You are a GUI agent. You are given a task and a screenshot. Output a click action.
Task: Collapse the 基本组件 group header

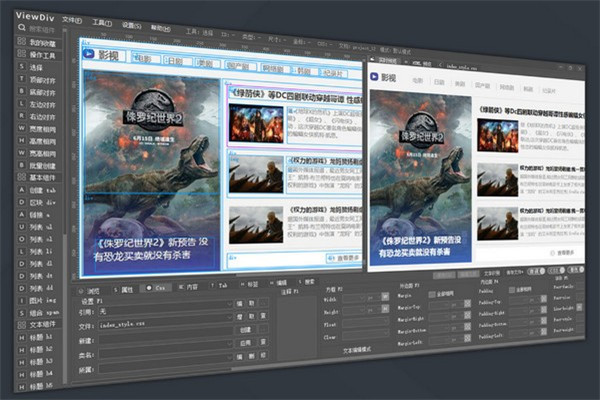38,177
